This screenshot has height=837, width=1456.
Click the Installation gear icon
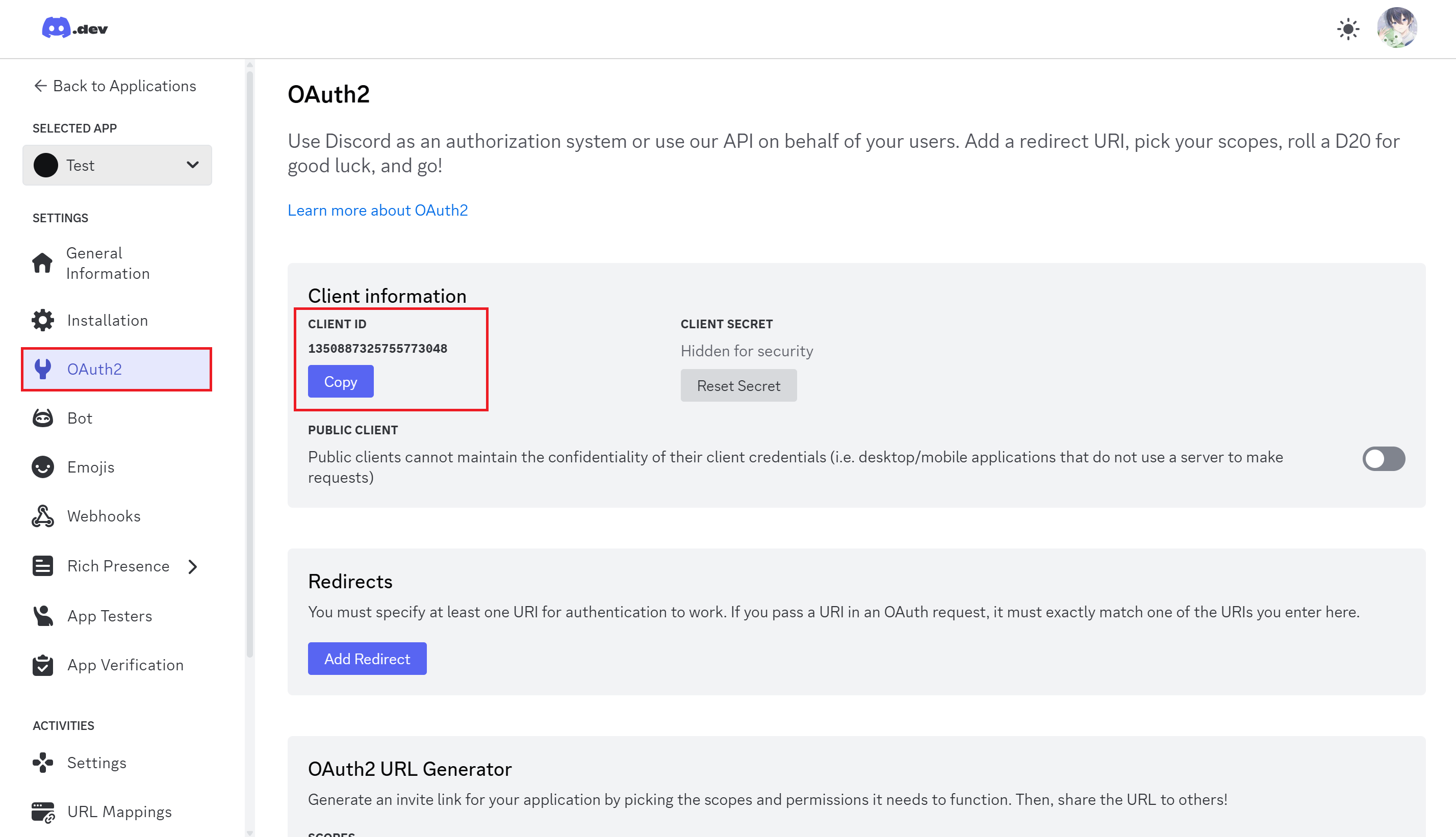[42, 320]
